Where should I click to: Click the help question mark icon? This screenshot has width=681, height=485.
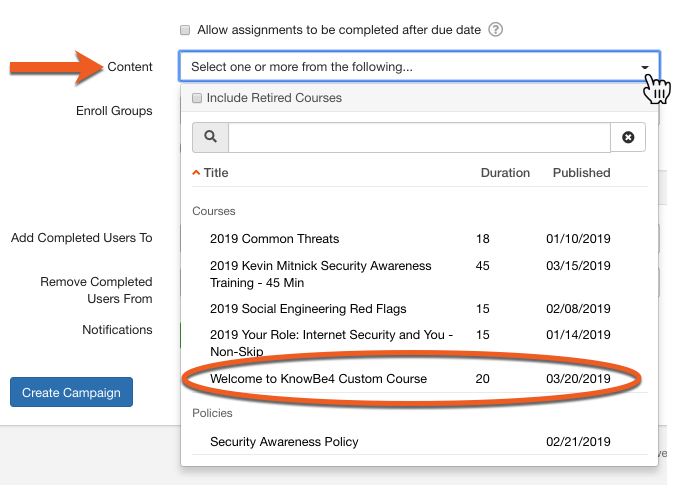coord(495,30)
